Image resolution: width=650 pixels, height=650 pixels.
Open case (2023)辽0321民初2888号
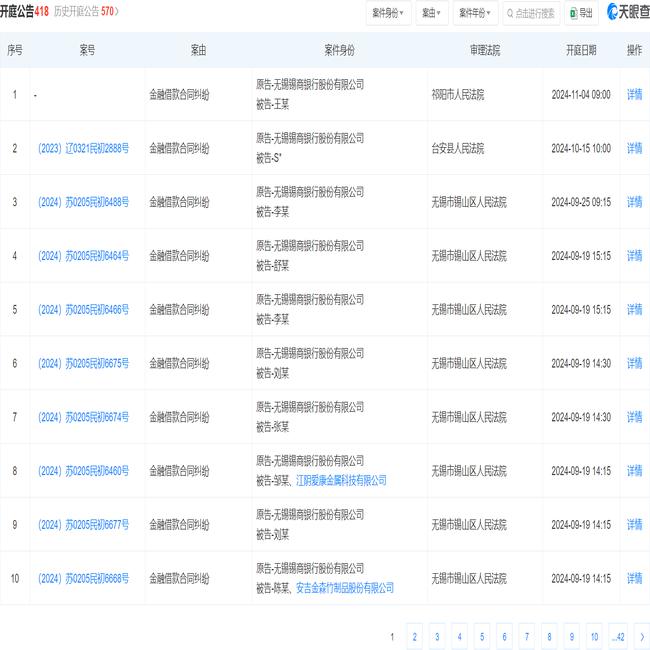(83, 148)
